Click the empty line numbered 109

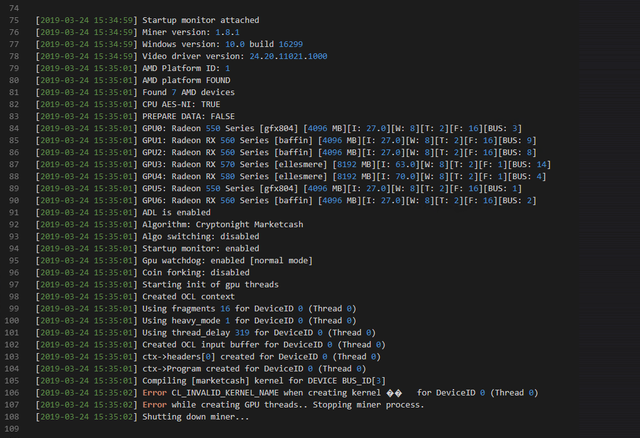pos(11,429)
